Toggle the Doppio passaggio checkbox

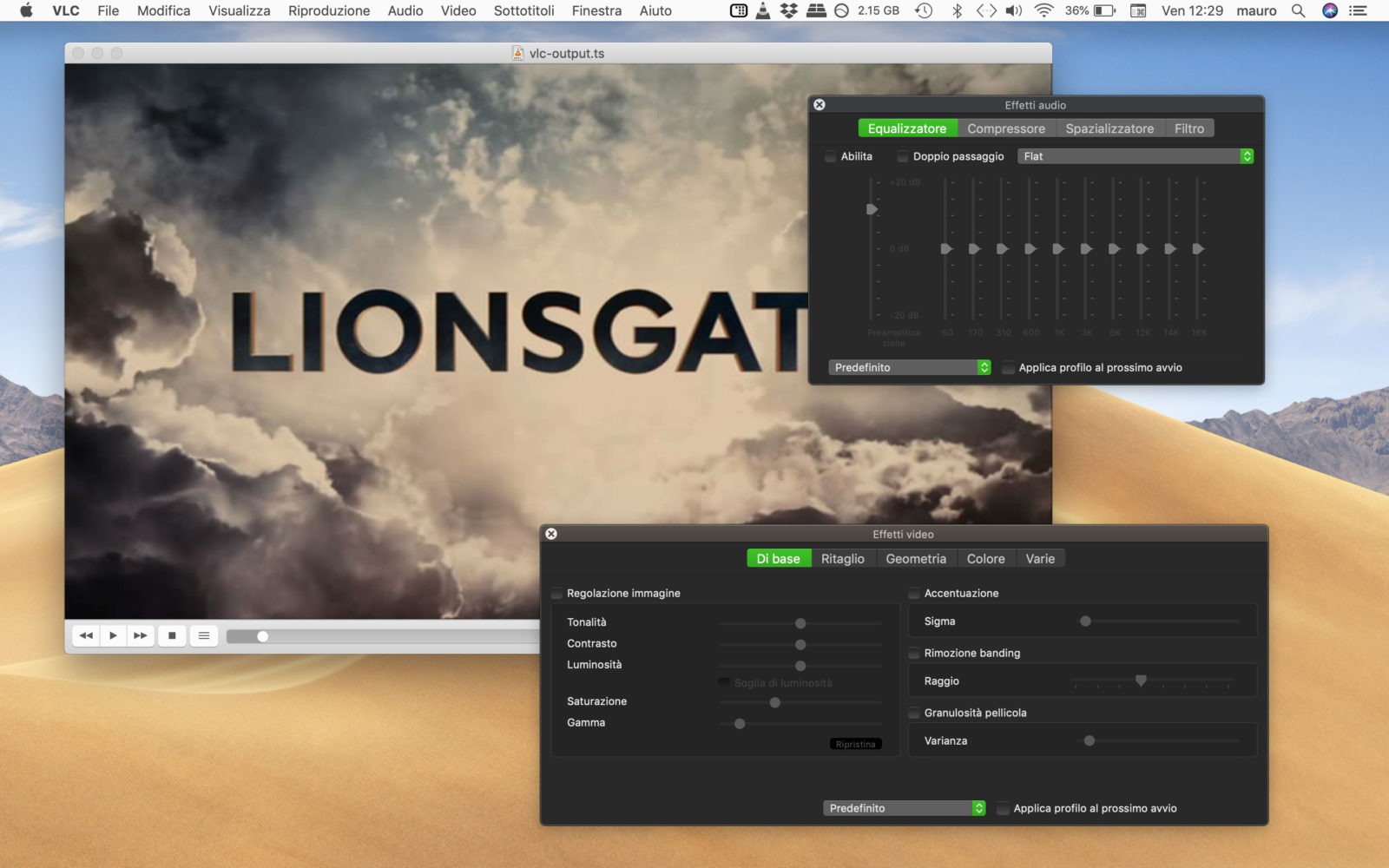[x=903, y=156]
